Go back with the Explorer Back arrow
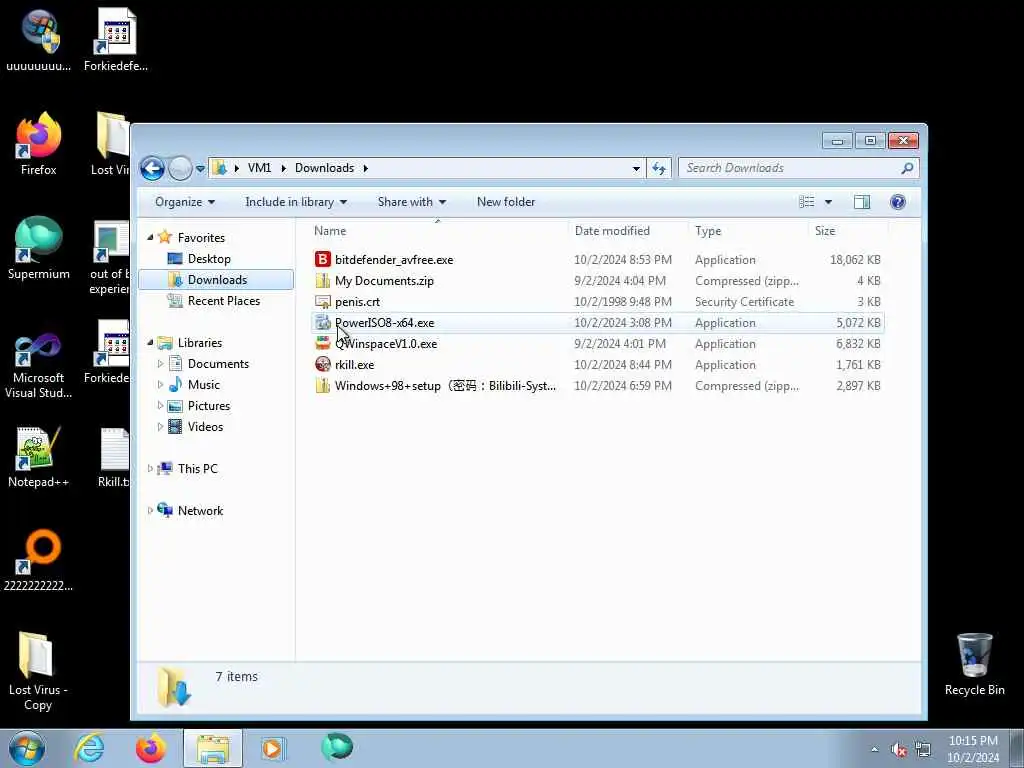The height and width of the screenshot is (768, 1024). click(x=152, y=168)
